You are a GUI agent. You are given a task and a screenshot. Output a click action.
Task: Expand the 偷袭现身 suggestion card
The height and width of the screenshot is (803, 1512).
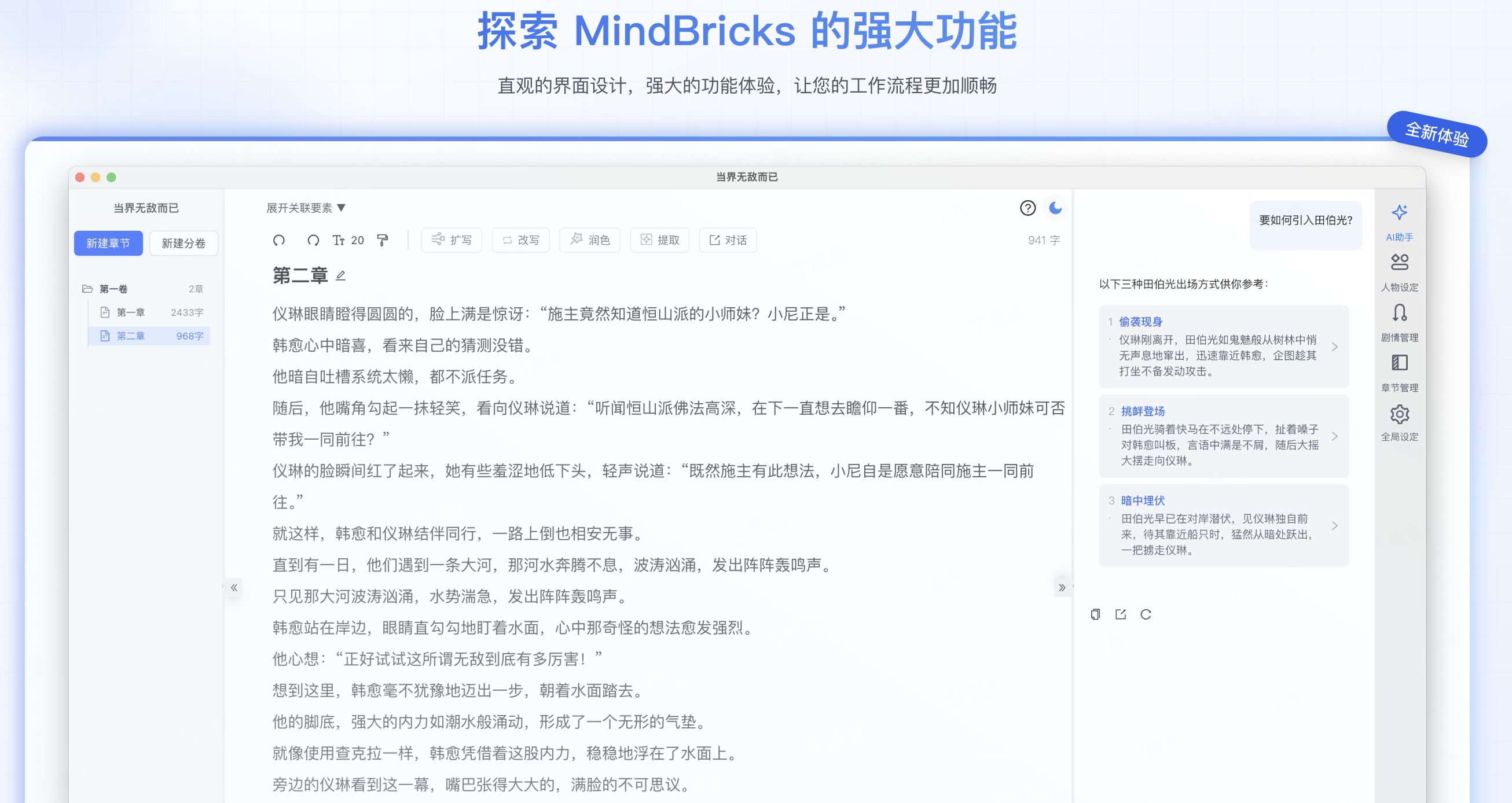pyautogui.click(x=1334, y=347)
